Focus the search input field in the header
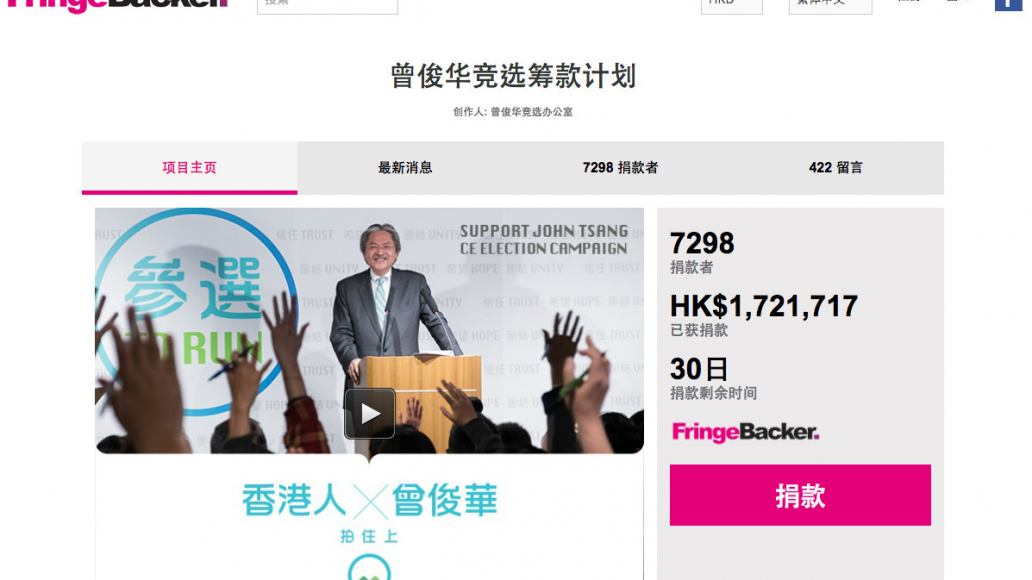 (327, 6)
